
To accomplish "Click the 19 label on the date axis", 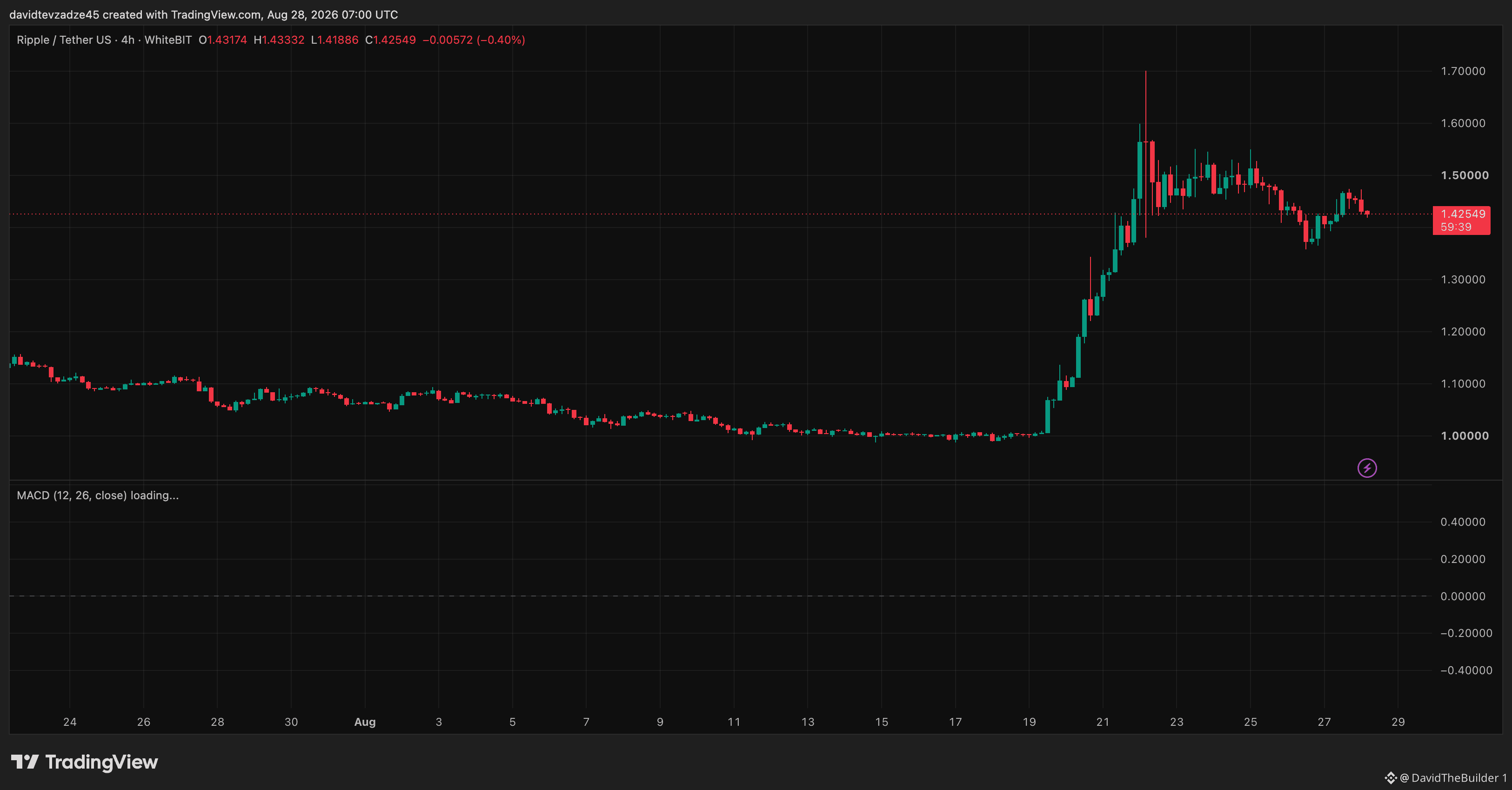I will point(1029,722).
